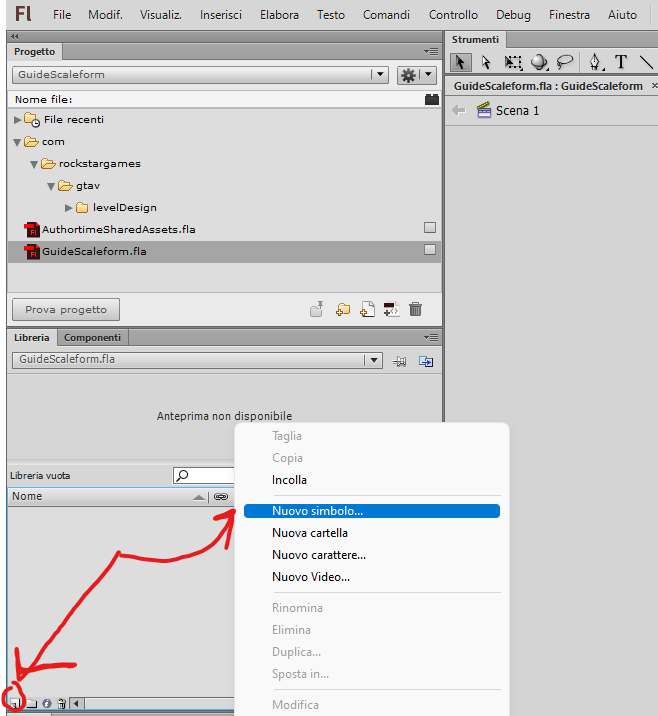Activate the Text tool
658x716 pixels.
tap(621, 62)
